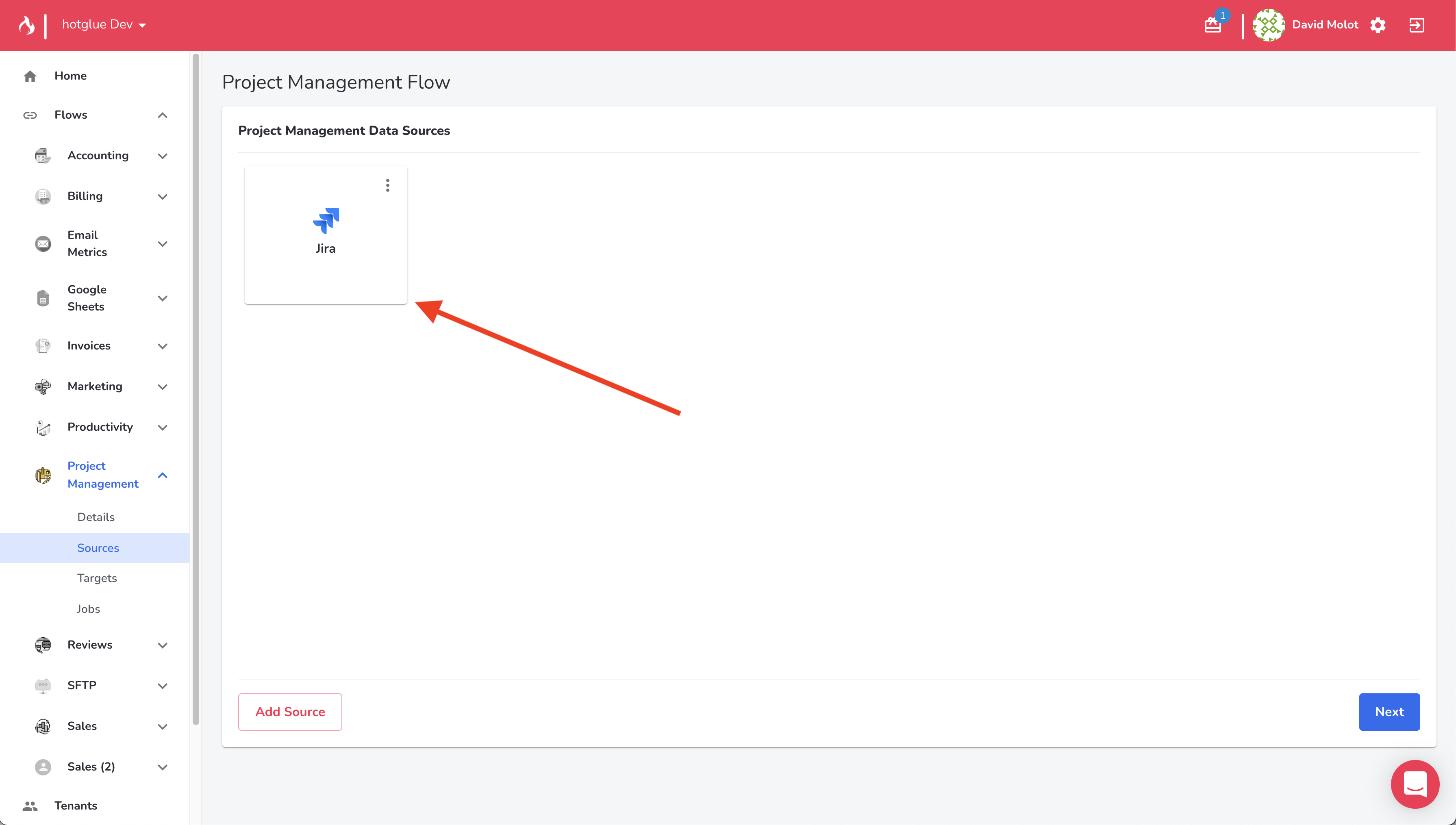This screenshot has height=825, width=1456.
Task: Open the settings gear icon
Action: (1378, 25)
